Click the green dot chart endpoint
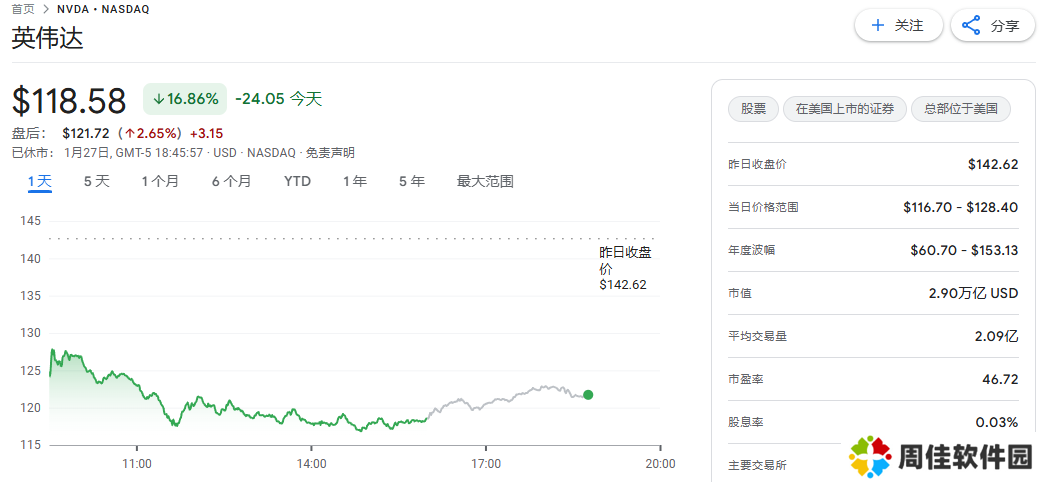 (588, 395)
